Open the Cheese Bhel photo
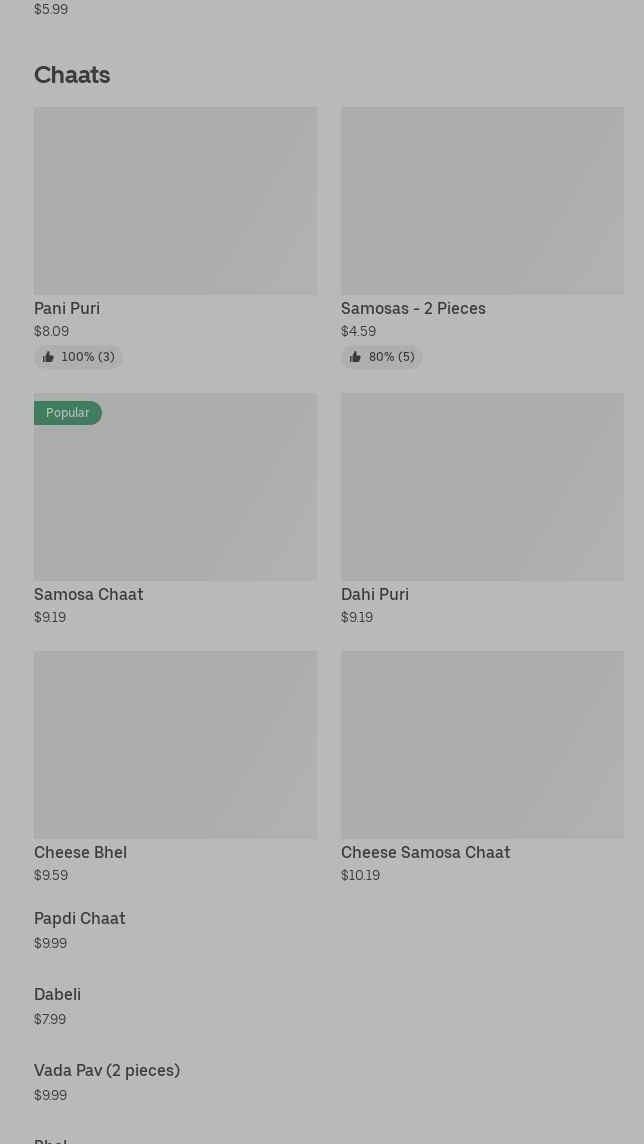This screenshot has width=644, height=1144. [x=176, y=744]
